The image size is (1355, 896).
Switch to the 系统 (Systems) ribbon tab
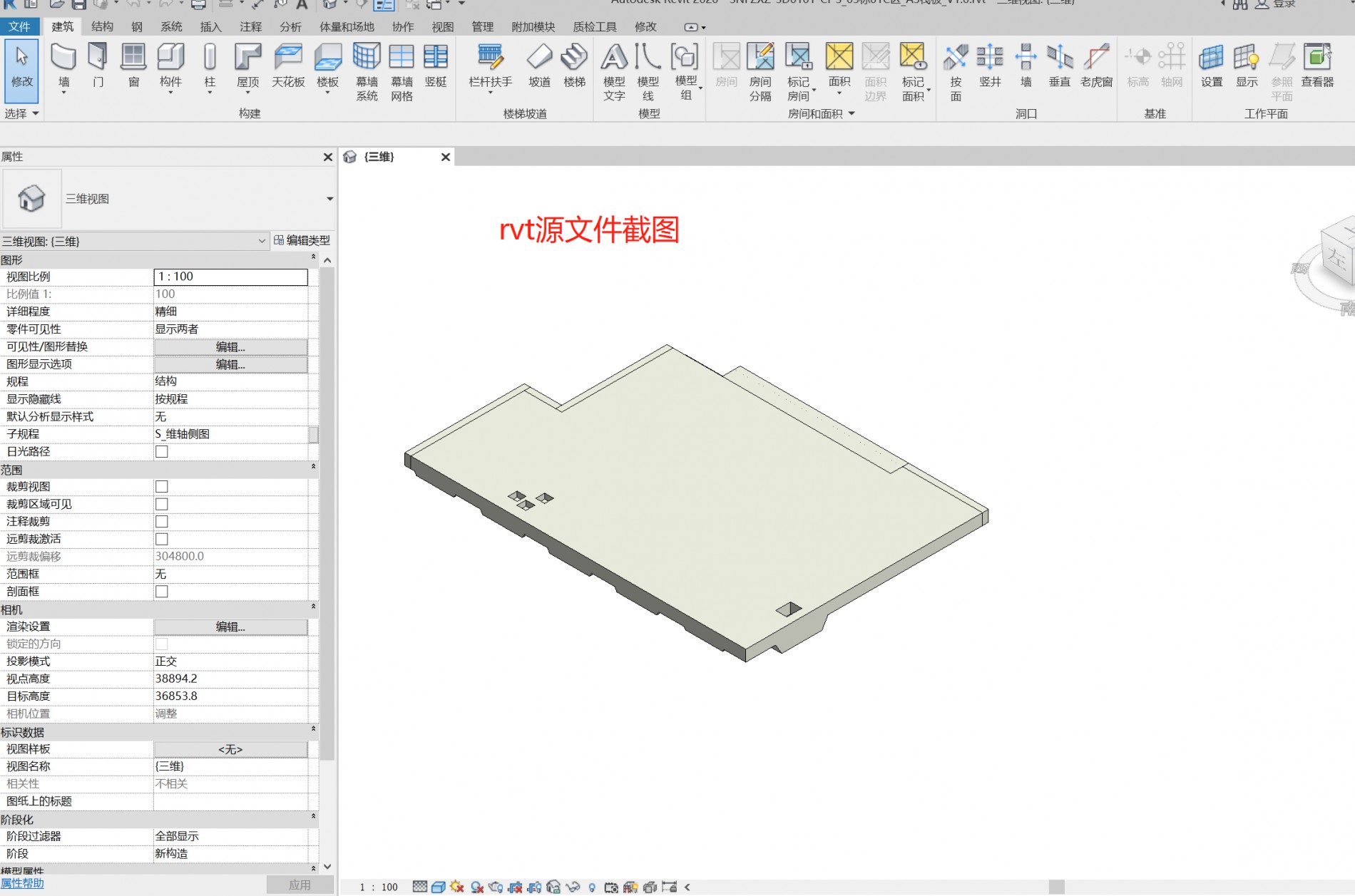click(171, 26)
